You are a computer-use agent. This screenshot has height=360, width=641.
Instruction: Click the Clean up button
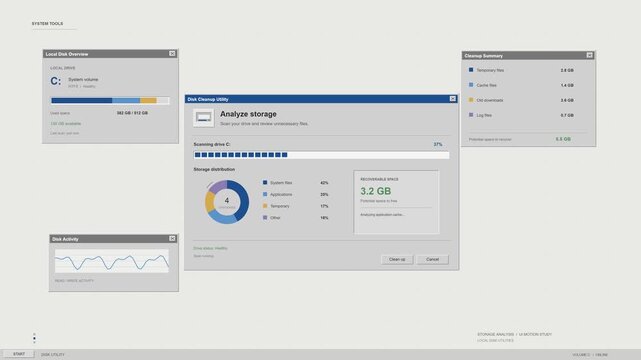(x=397, y=259)
